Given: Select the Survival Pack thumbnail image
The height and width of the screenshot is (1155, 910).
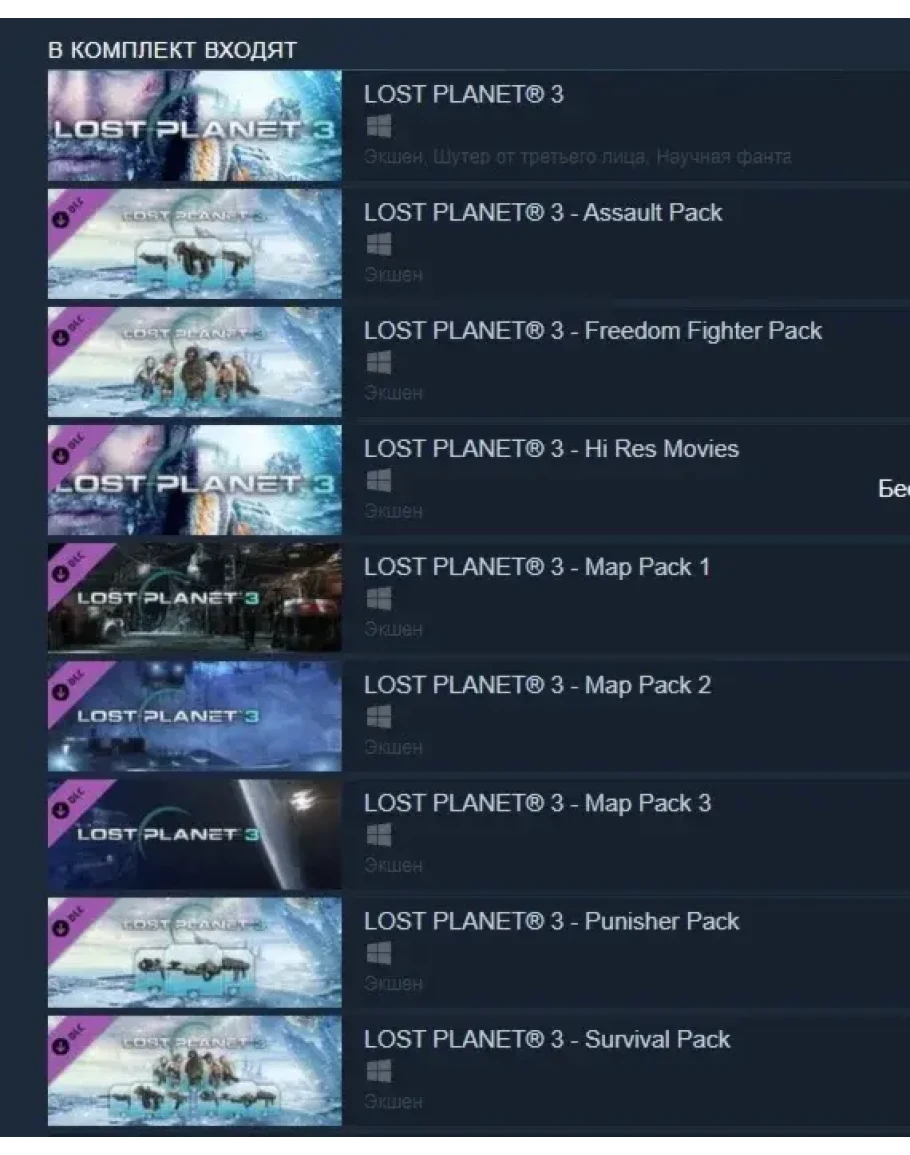Looking at the screenshot, I should [195, 1070].
